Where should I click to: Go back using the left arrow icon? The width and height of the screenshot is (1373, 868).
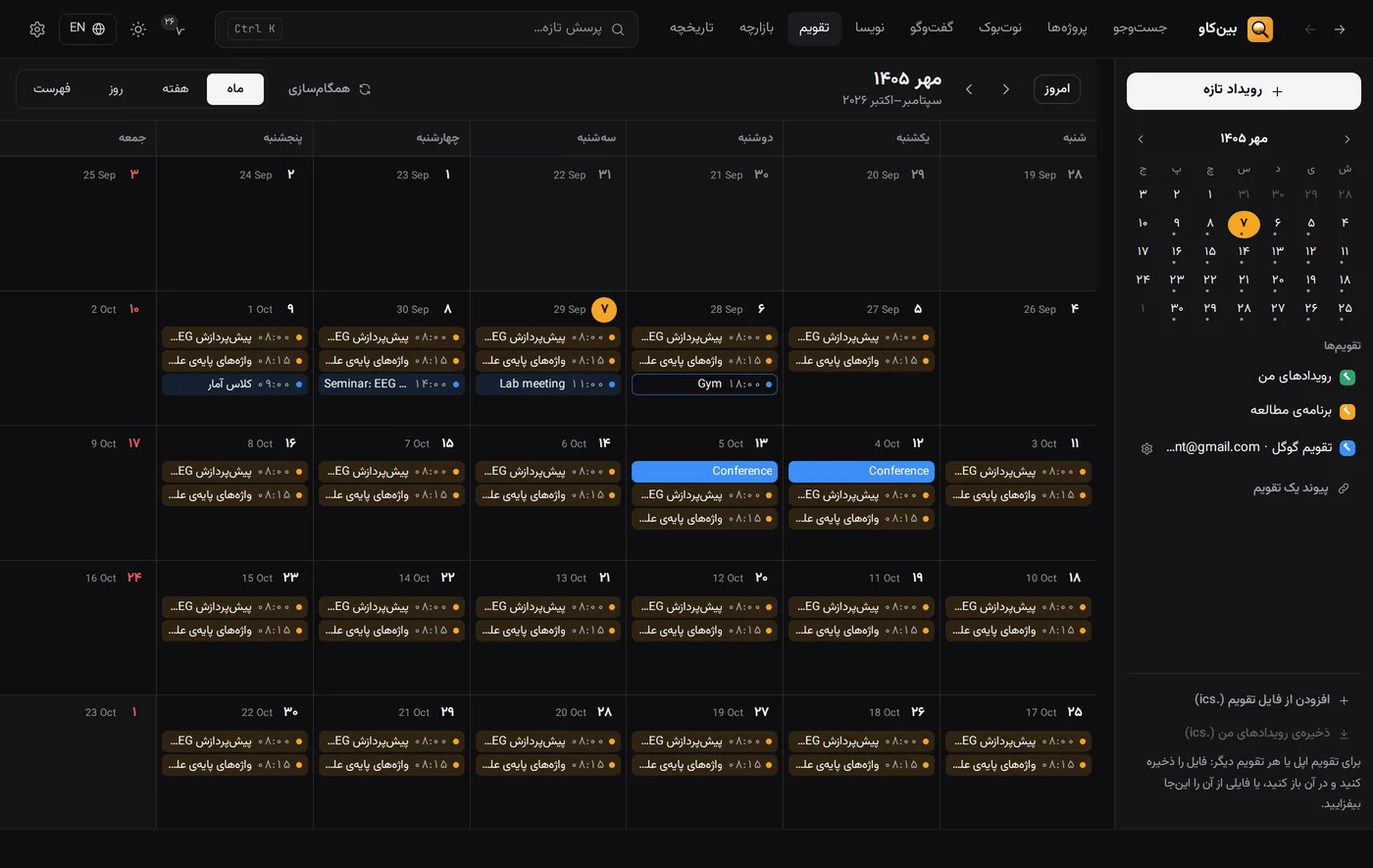click(x=1310, y=29)
